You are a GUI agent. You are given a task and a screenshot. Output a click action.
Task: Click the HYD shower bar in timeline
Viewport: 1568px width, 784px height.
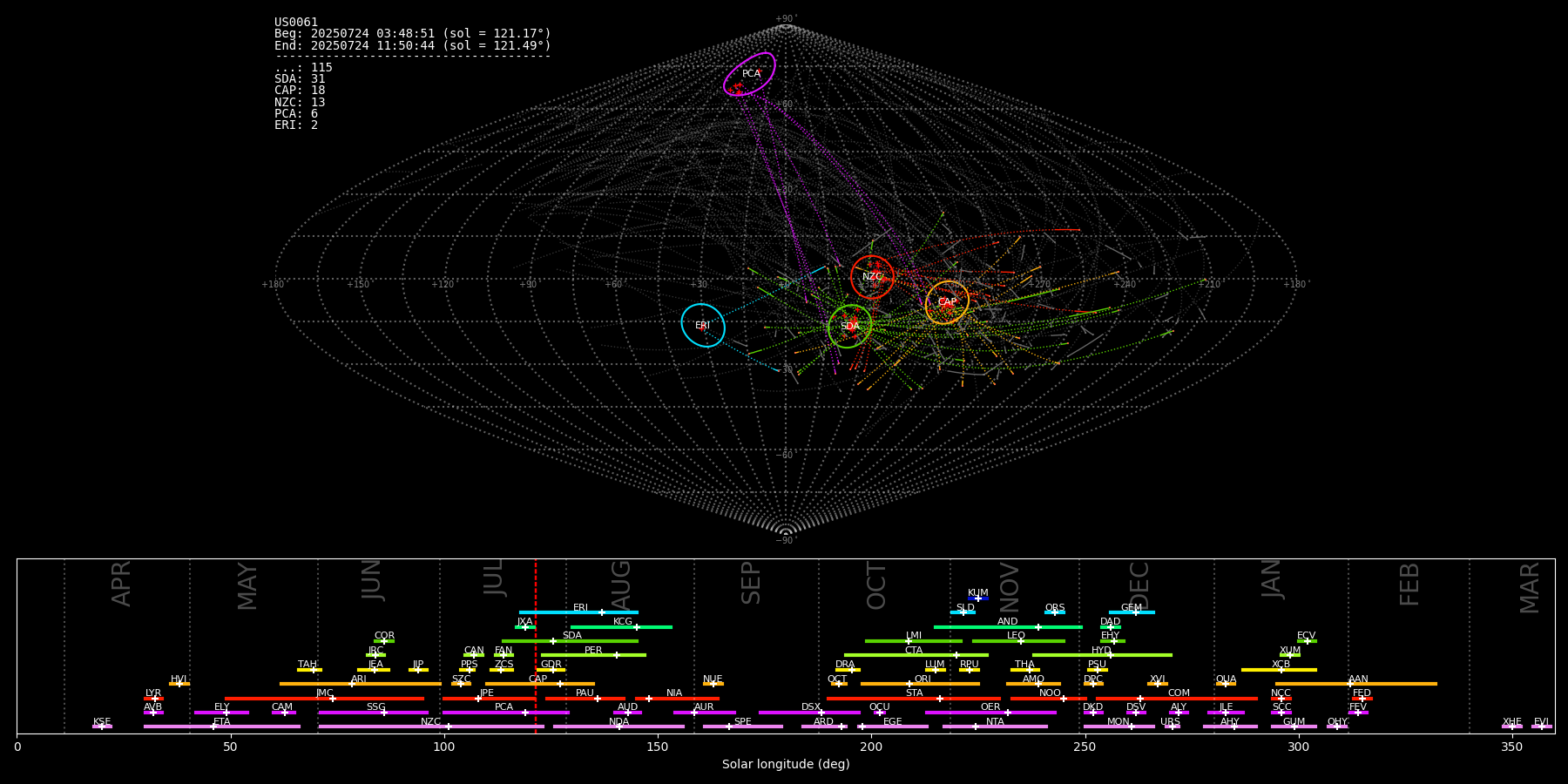pyautogui.click(x=1102, y=655)
